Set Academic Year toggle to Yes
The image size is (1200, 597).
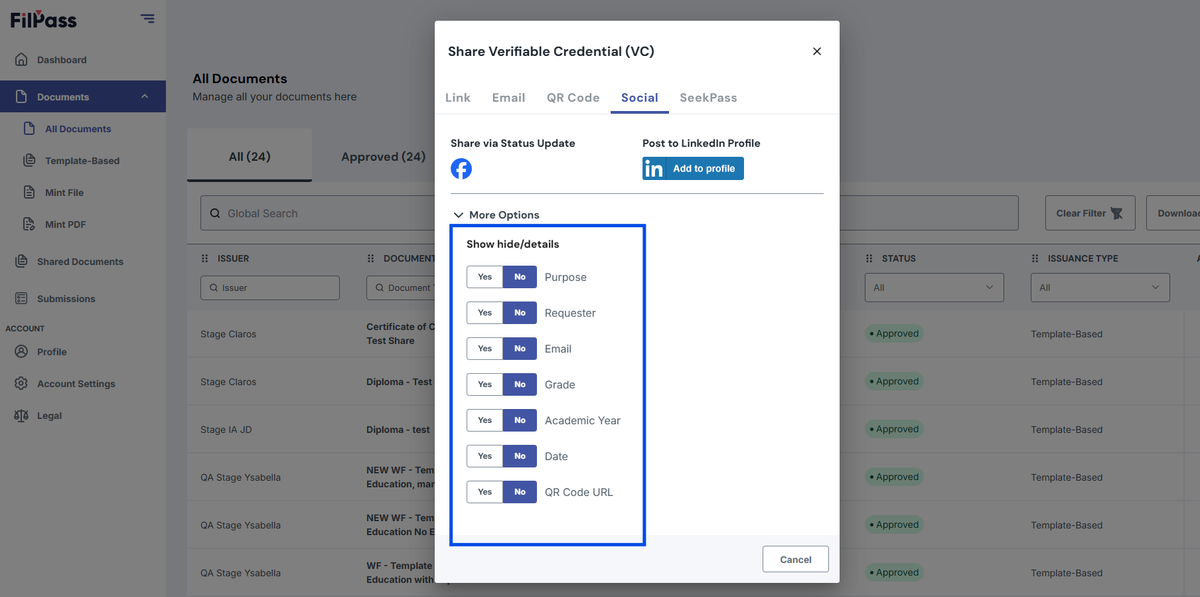pos(485,421)
